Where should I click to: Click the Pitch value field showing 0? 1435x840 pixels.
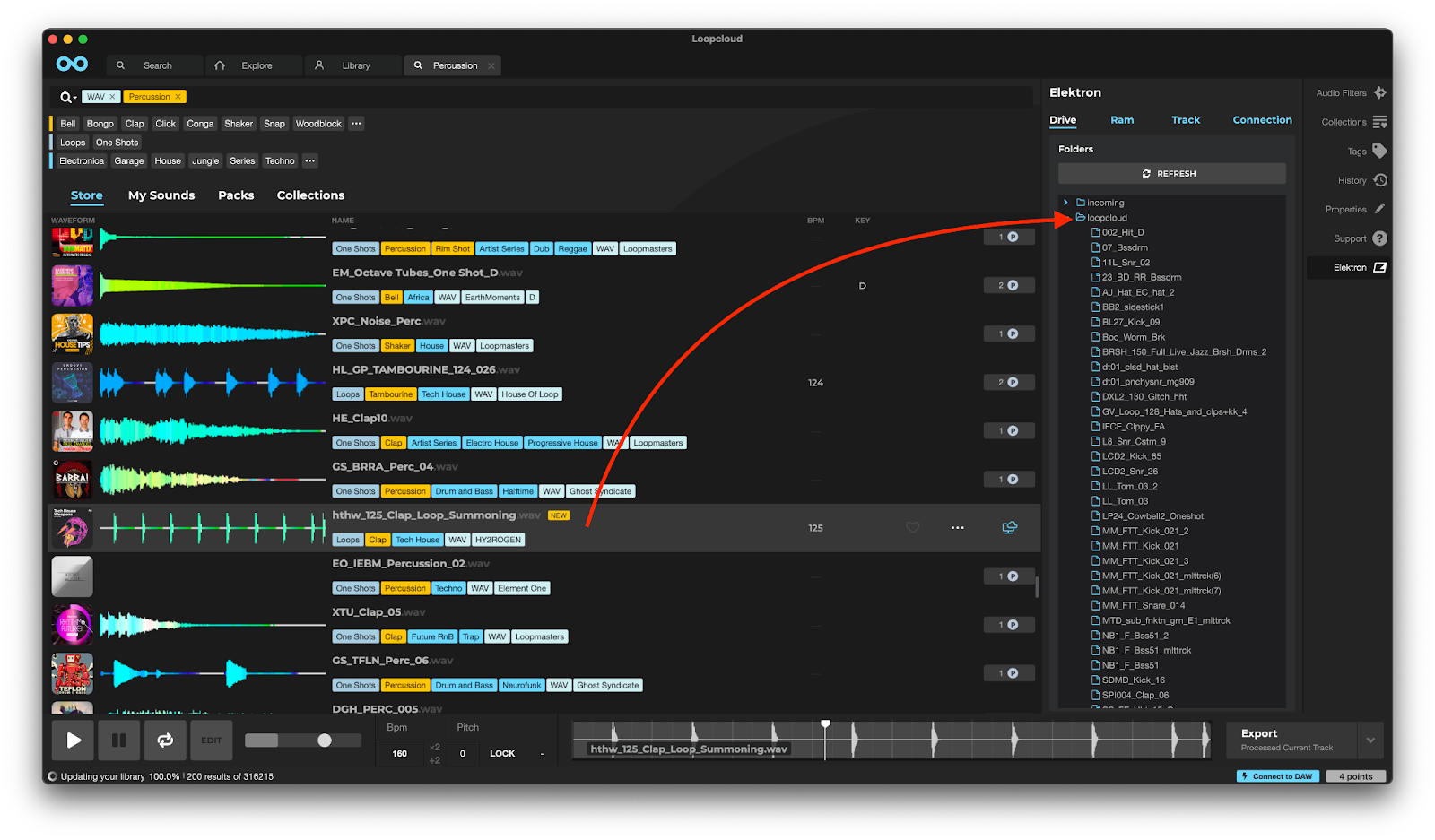(463, 753)
